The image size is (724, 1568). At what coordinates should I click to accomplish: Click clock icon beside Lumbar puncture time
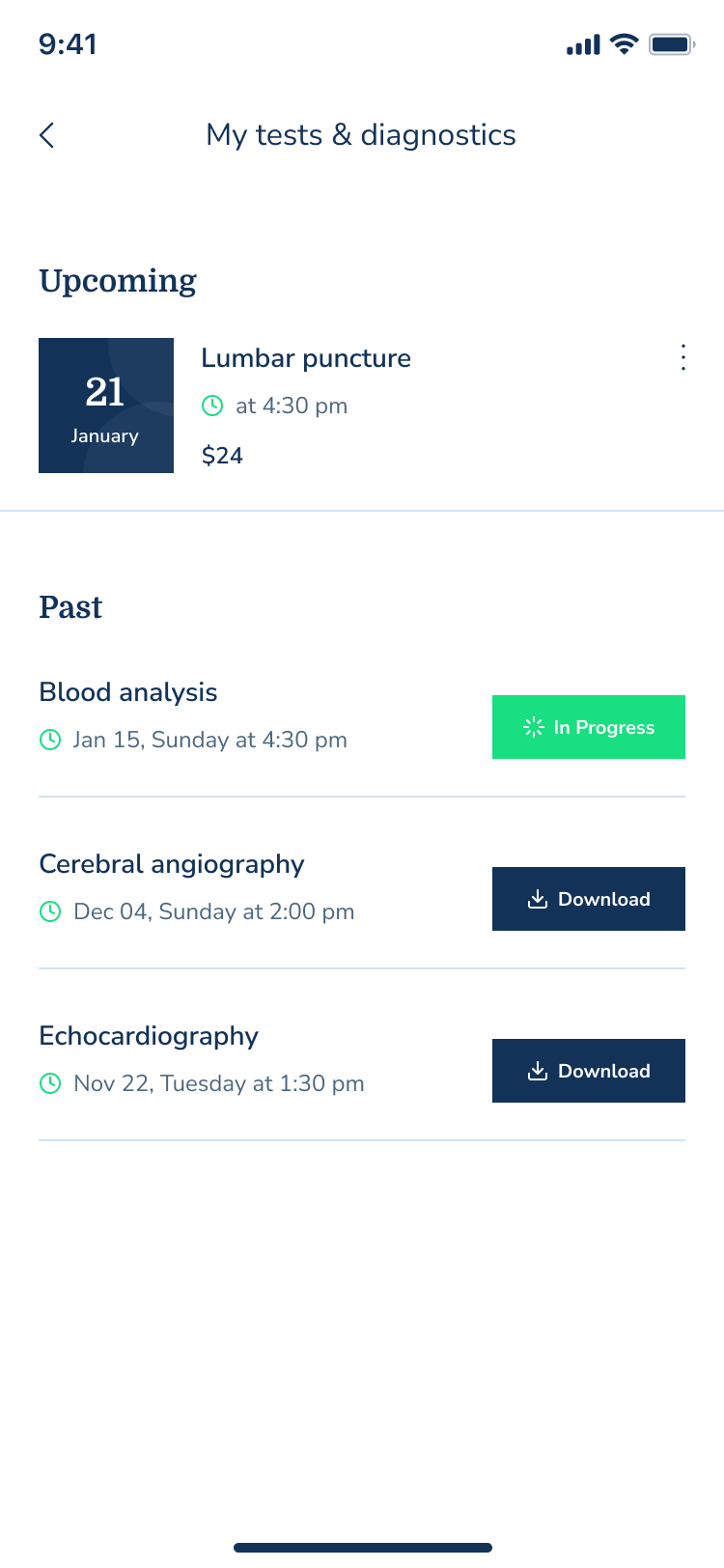[x=212, y=406]
